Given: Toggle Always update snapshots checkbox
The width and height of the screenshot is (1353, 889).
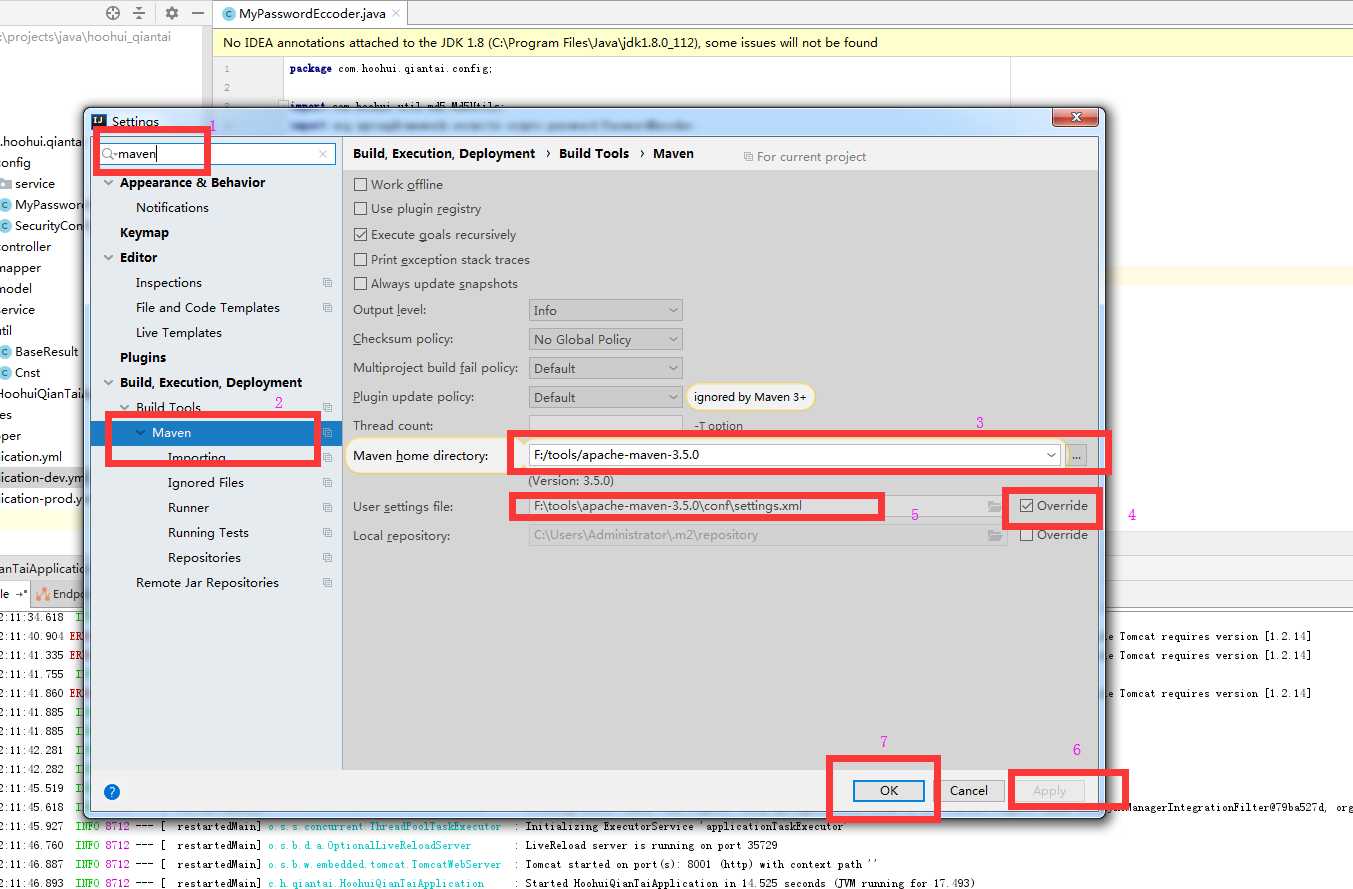Looking at the screenshot, I should pos(360,284).
